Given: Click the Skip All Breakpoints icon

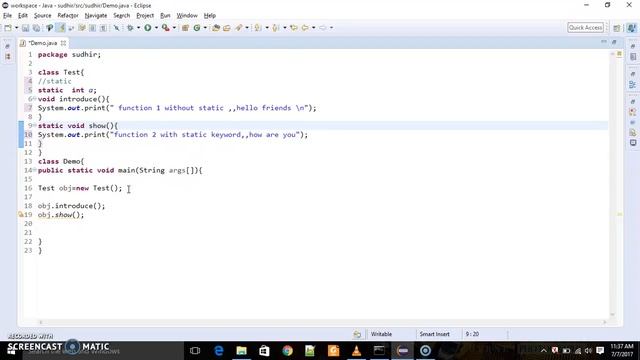Looking at the screenshot, I should [x=116, y=28].
